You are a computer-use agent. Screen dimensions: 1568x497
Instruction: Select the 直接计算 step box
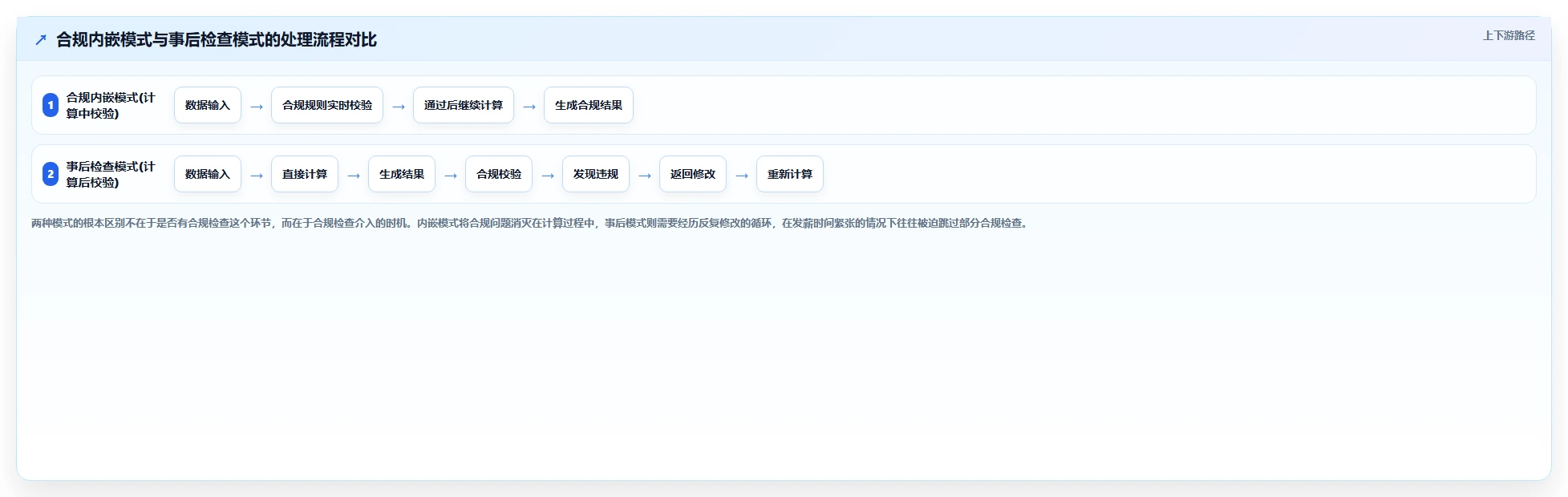coord(305,174)
